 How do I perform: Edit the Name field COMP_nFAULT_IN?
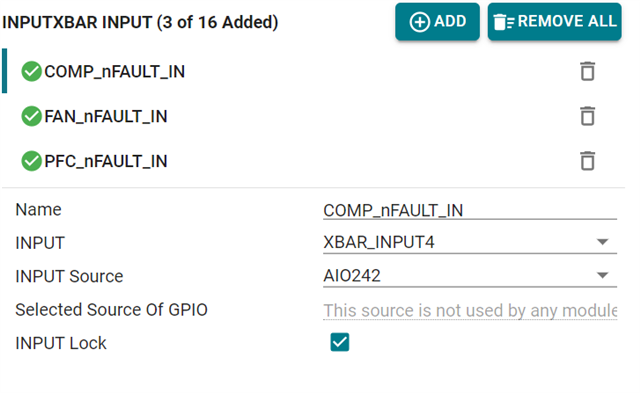(x=470, y=210)
